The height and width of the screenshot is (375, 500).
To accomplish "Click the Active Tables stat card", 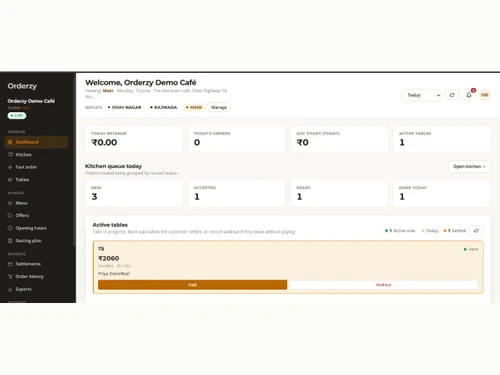I will coord(442,139).
